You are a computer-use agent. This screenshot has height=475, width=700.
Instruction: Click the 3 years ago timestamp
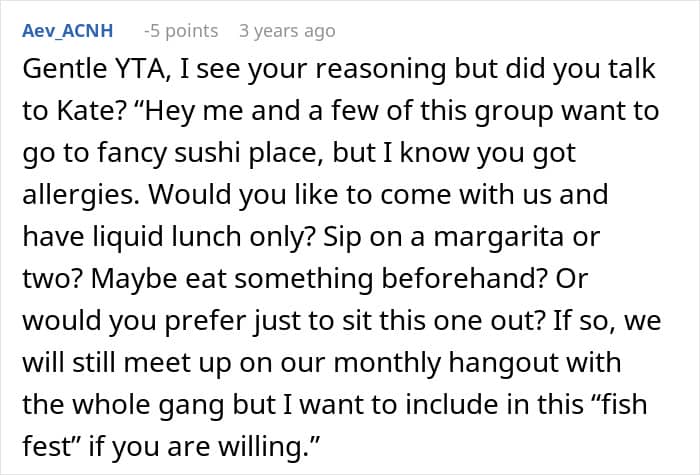287,31
